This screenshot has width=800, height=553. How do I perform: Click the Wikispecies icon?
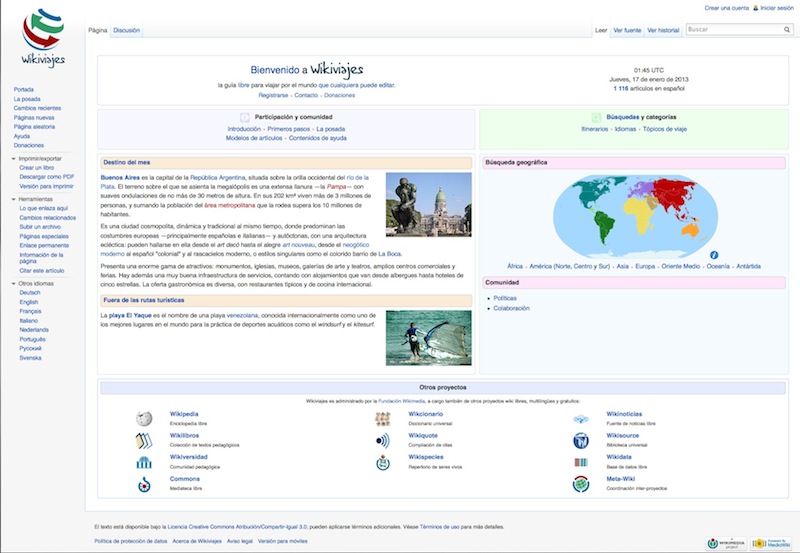click(383, 463)
